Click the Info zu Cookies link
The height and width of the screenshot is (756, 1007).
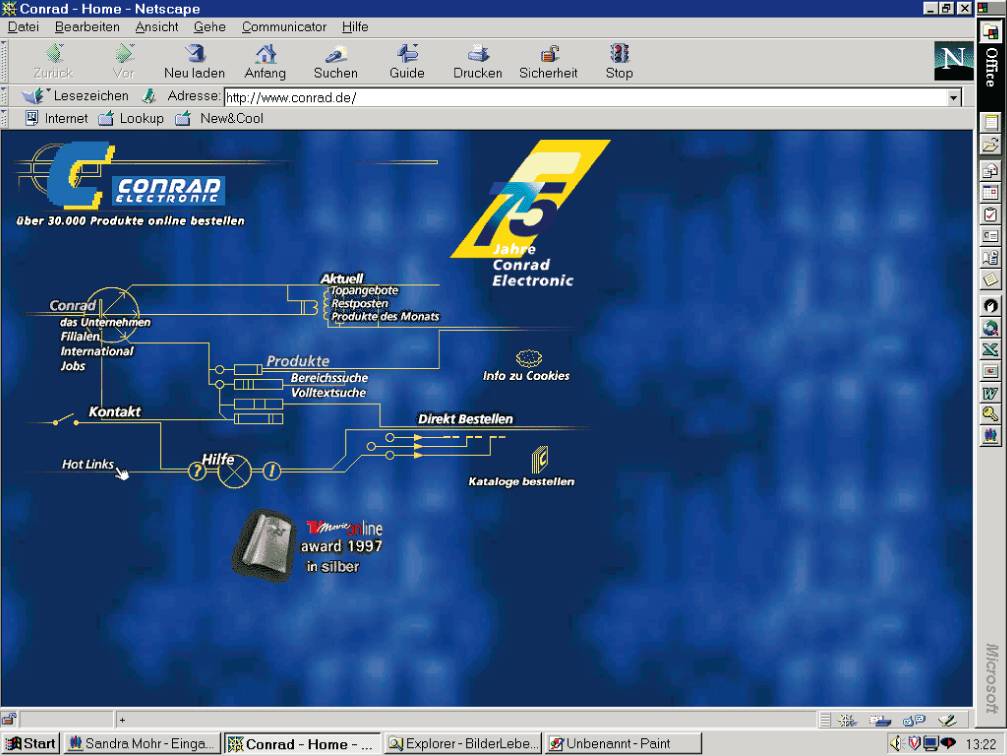tap(526, 375)
